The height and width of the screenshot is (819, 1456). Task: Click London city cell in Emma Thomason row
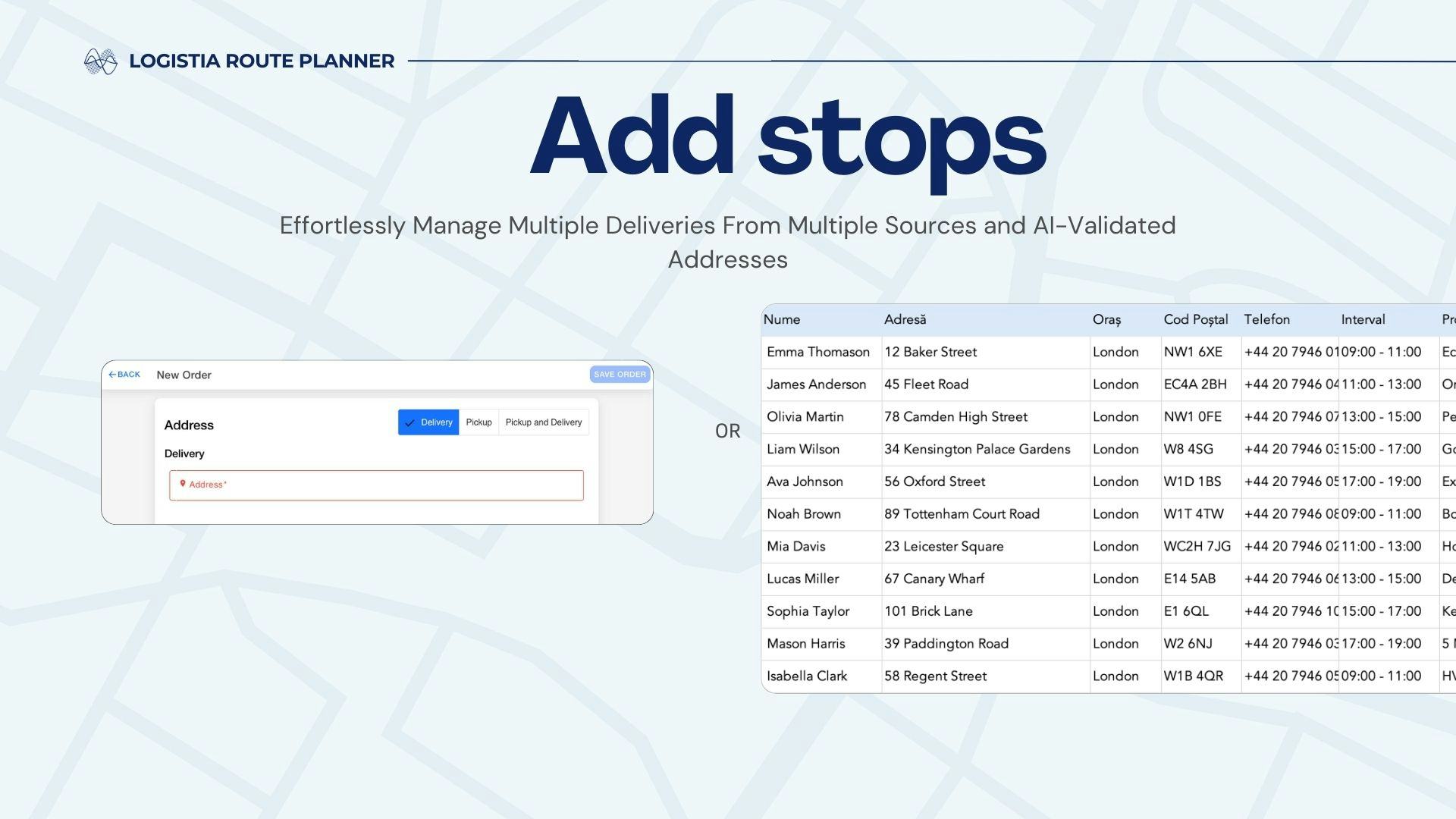tap(1125, 353)
